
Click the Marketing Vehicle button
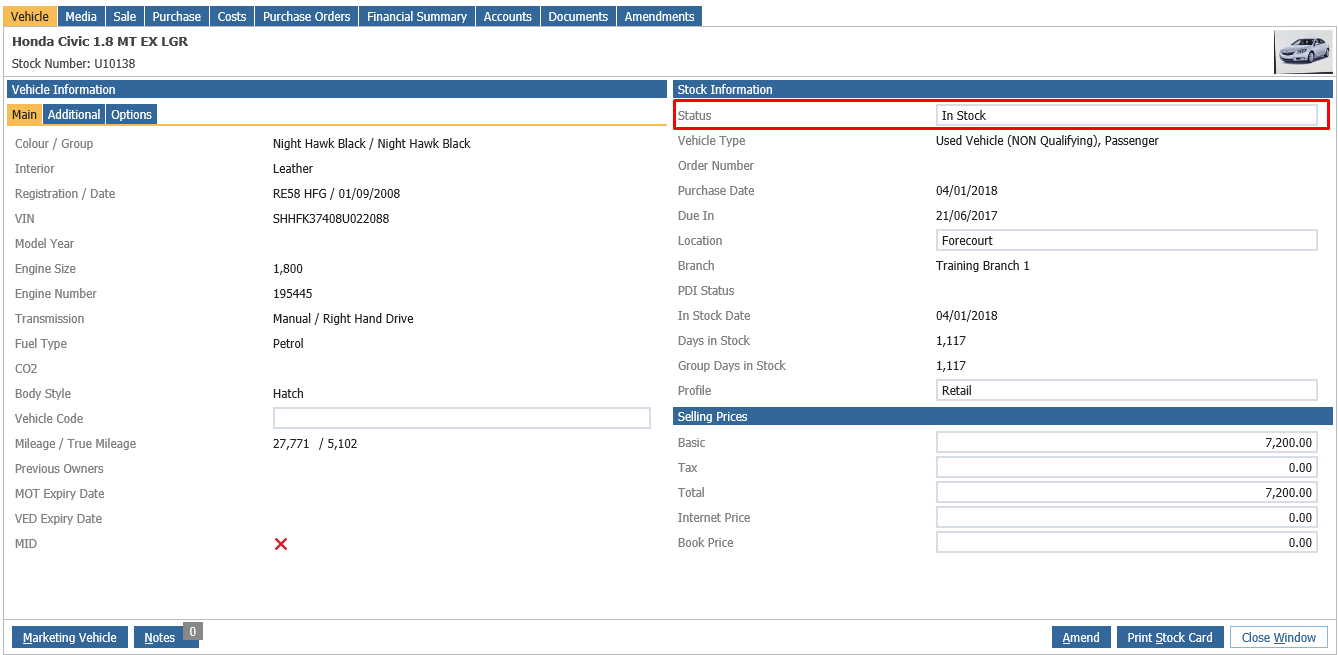coord(70,638)
